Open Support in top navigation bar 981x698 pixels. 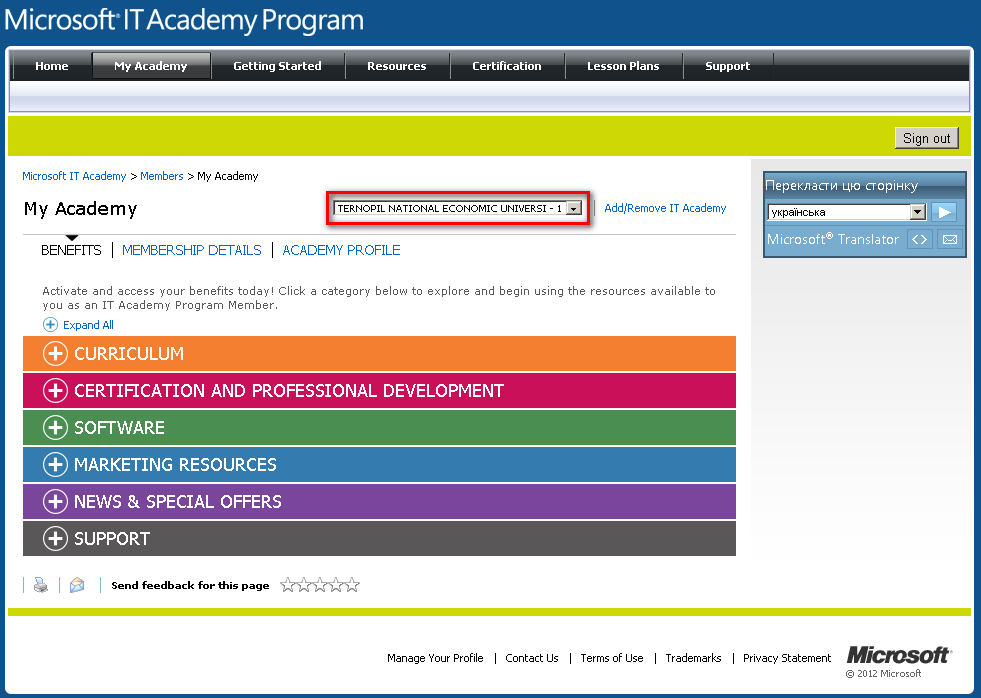[x=728, y=66]
